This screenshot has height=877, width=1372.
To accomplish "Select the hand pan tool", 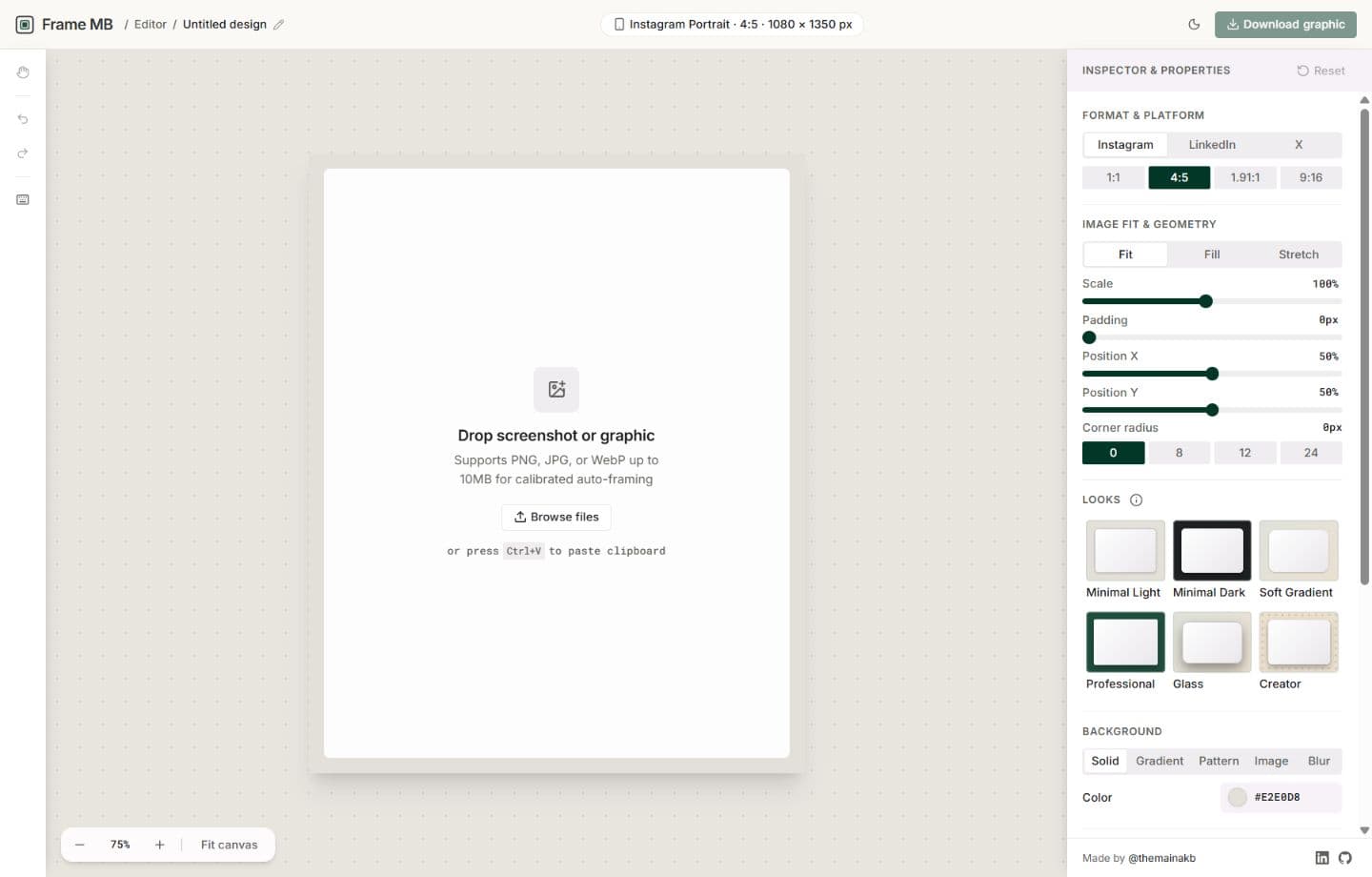I will [23, 72].
